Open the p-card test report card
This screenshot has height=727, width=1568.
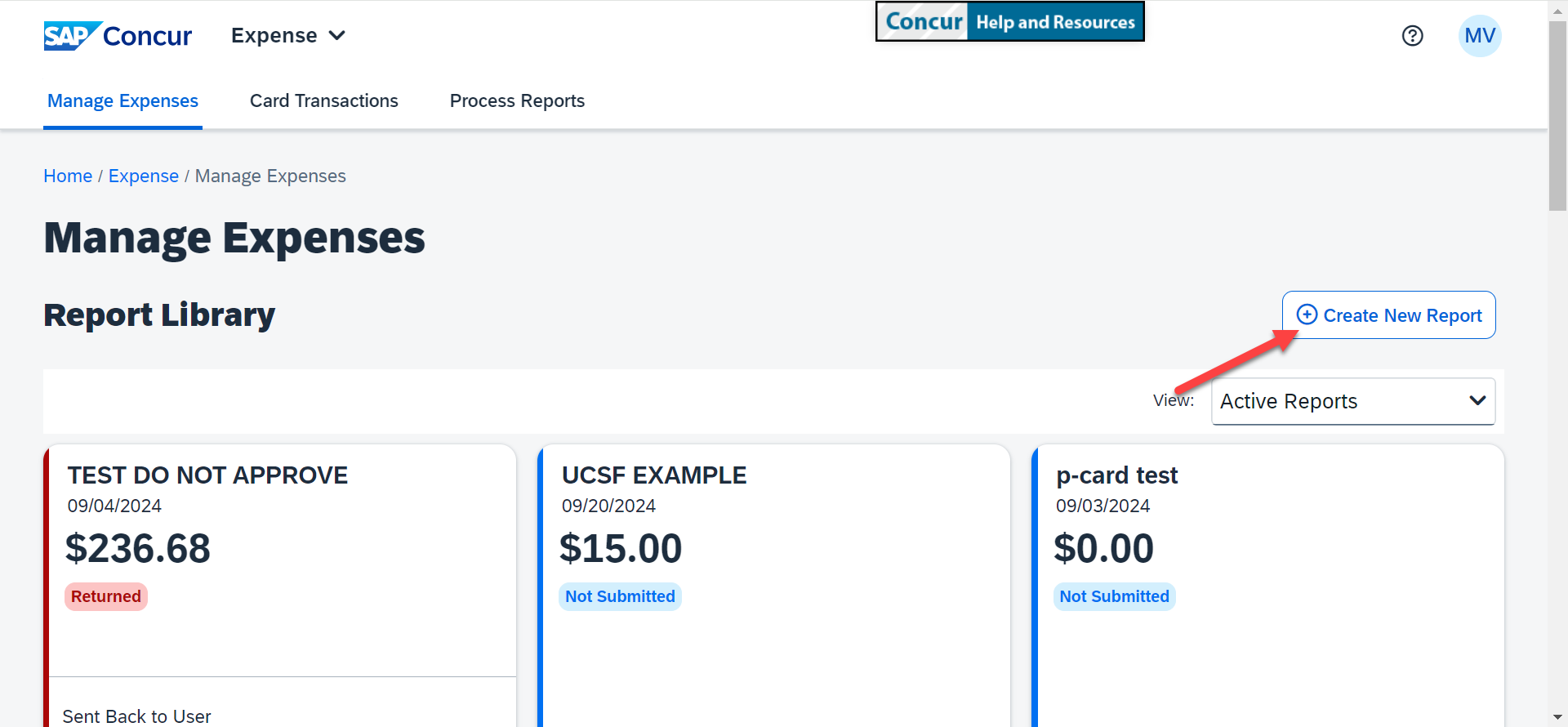pos(1116,475)
